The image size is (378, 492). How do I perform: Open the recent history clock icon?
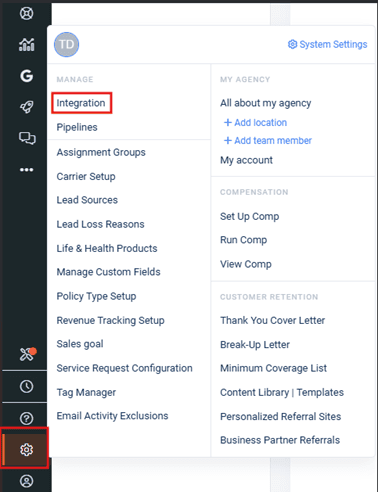pyautogui.click(x=26, y=386)
